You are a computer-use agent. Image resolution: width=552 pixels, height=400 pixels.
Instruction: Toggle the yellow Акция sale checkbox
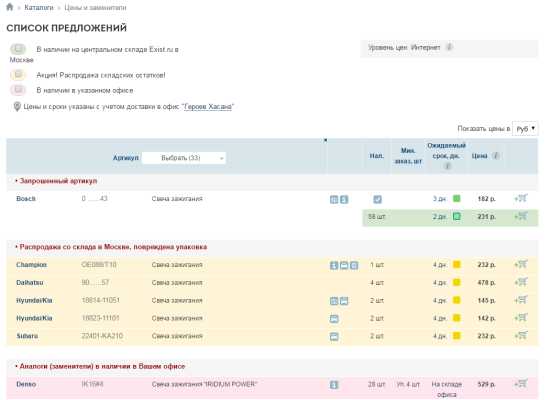pyautogui.click(x=18, y=74)
